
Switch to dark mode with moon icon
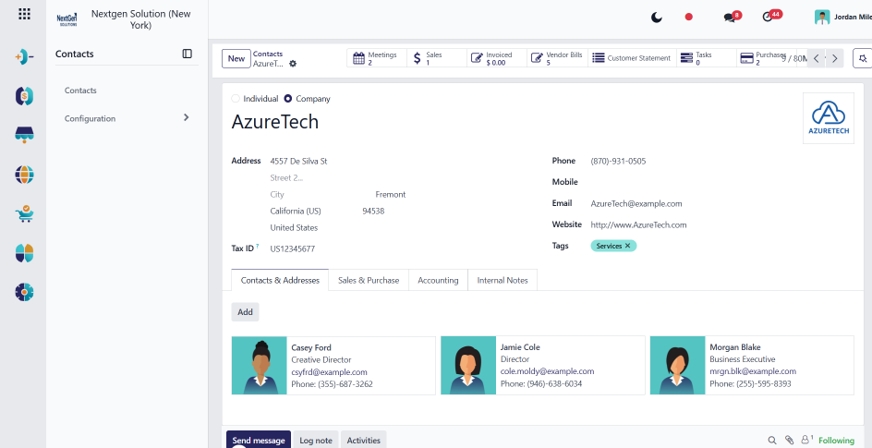pyautogui.click(x=656, y=17)
